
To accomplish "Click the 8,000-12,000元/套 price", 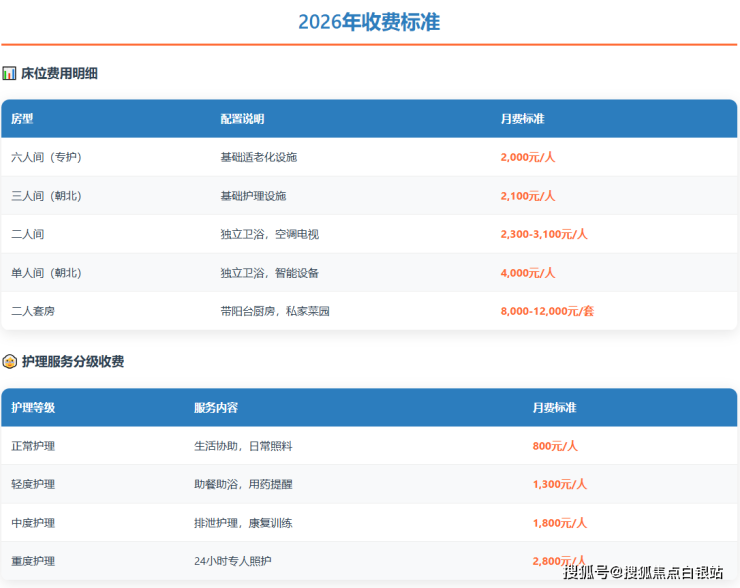I will pyautogui.click(x=547, y=311).
